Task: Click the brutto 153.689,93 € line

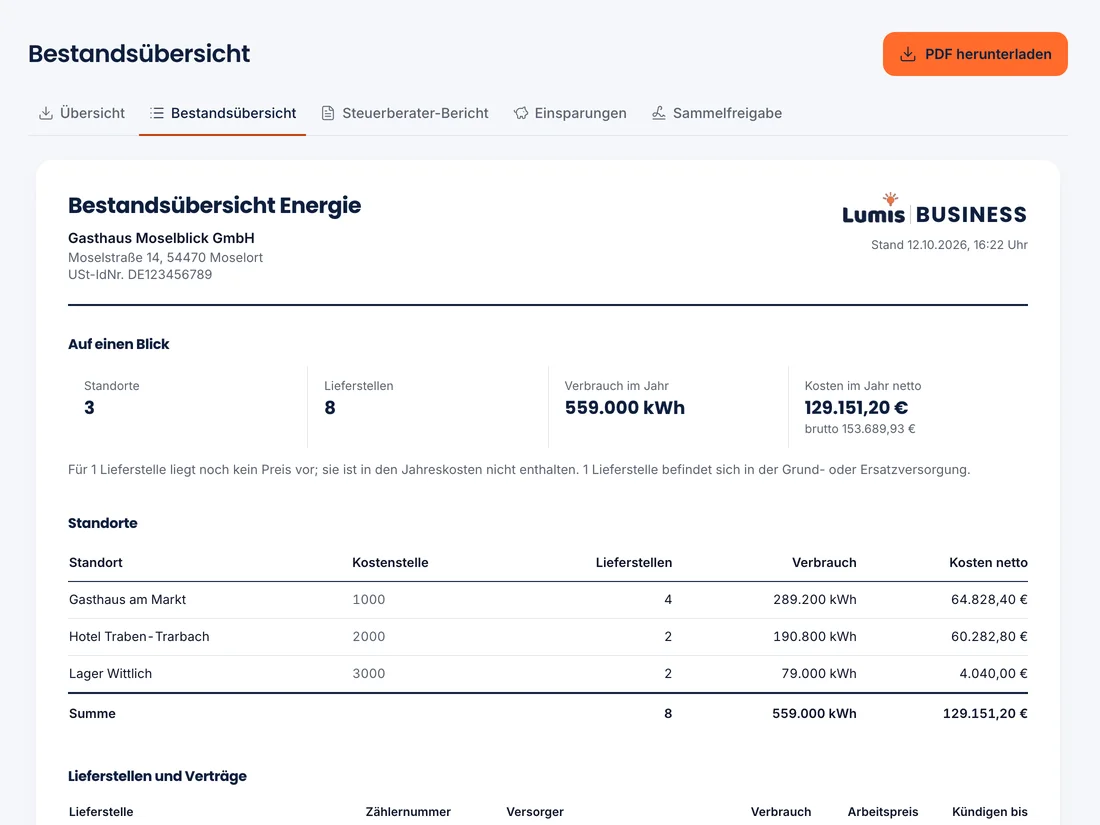Action: (860, 429)
